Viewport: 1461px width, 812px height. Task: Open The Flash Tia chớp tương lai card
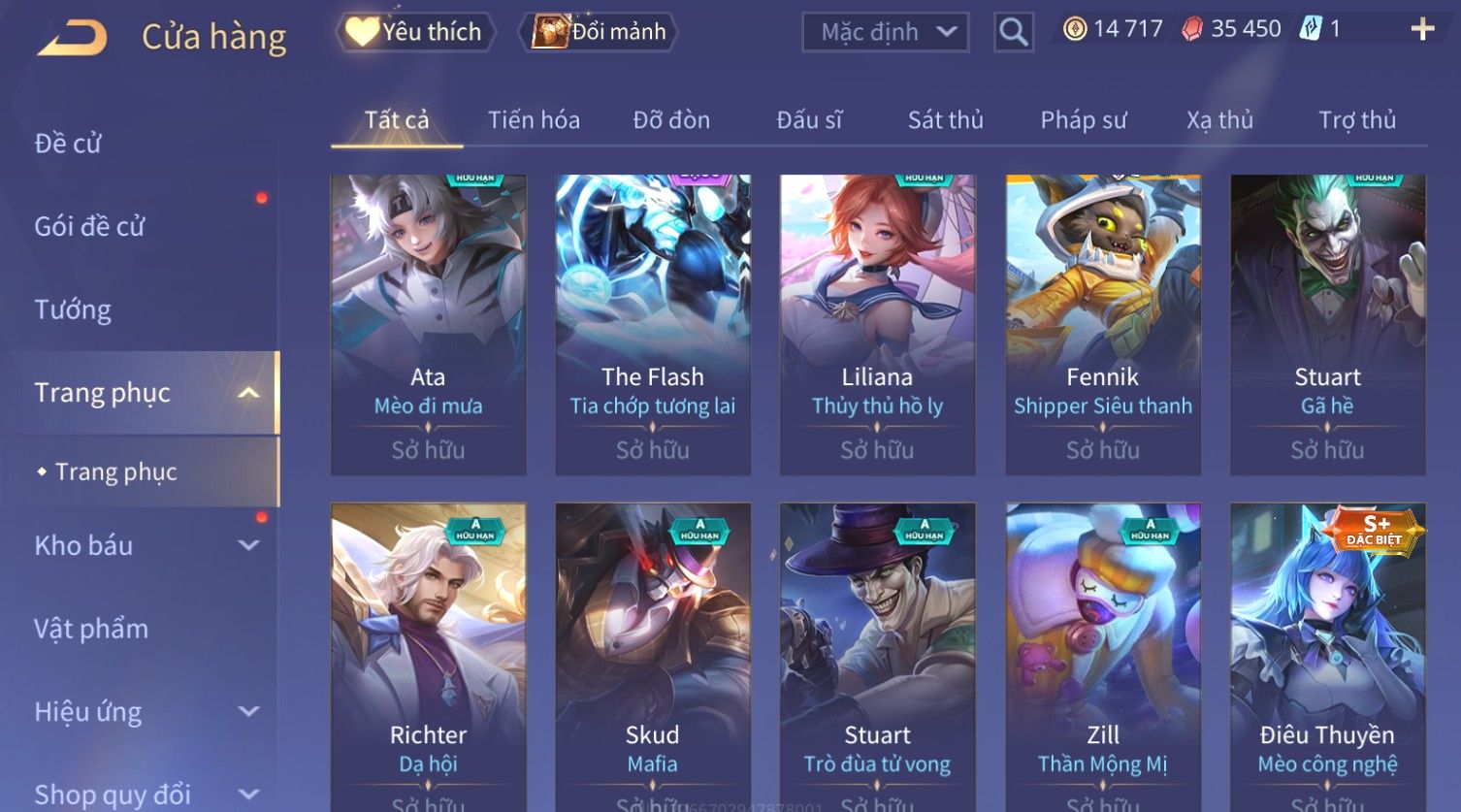653,325
